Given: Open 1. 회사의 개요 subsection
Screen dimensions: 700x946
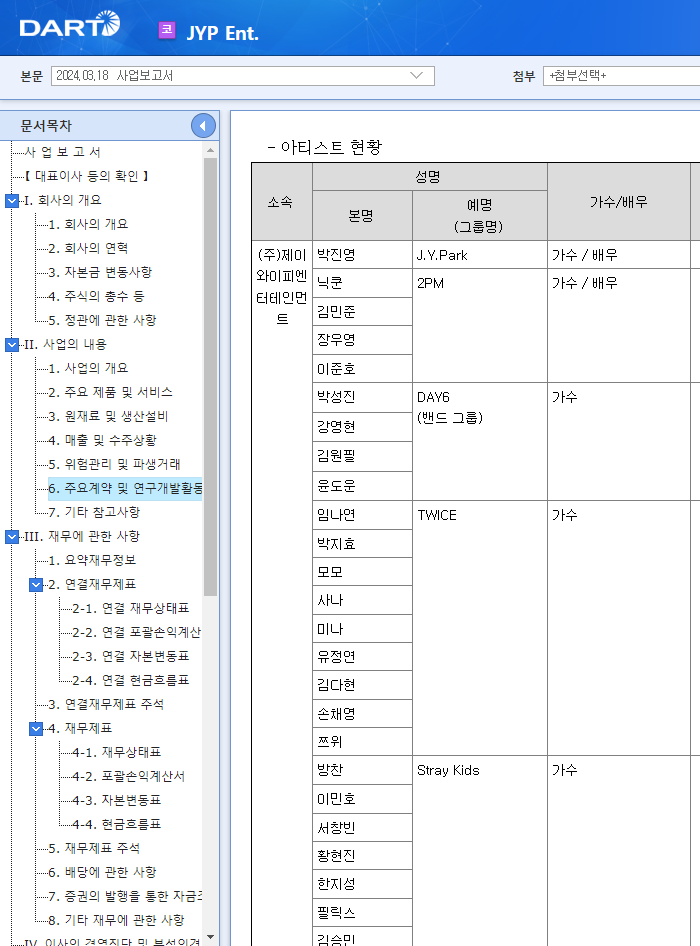Looking at the screenshot, I should (x=88, y=224).
